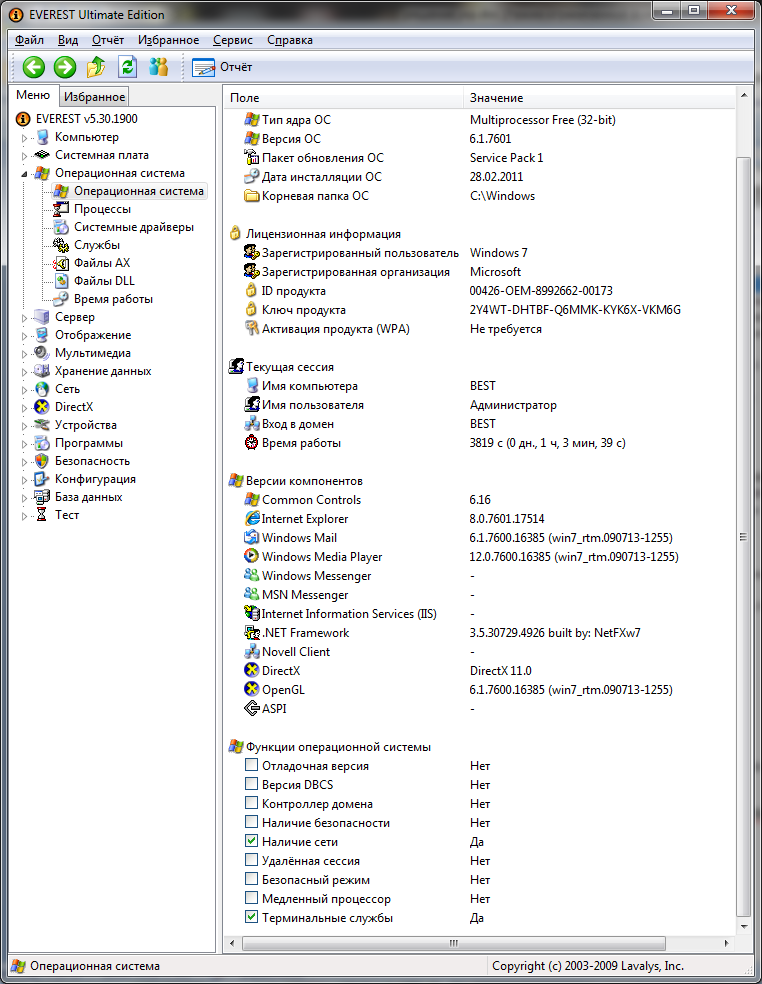Screen dimensions: 762x984
Task: Click the Refresh toolbar icon
Action: pyautogui.click(x=127, y=67)
